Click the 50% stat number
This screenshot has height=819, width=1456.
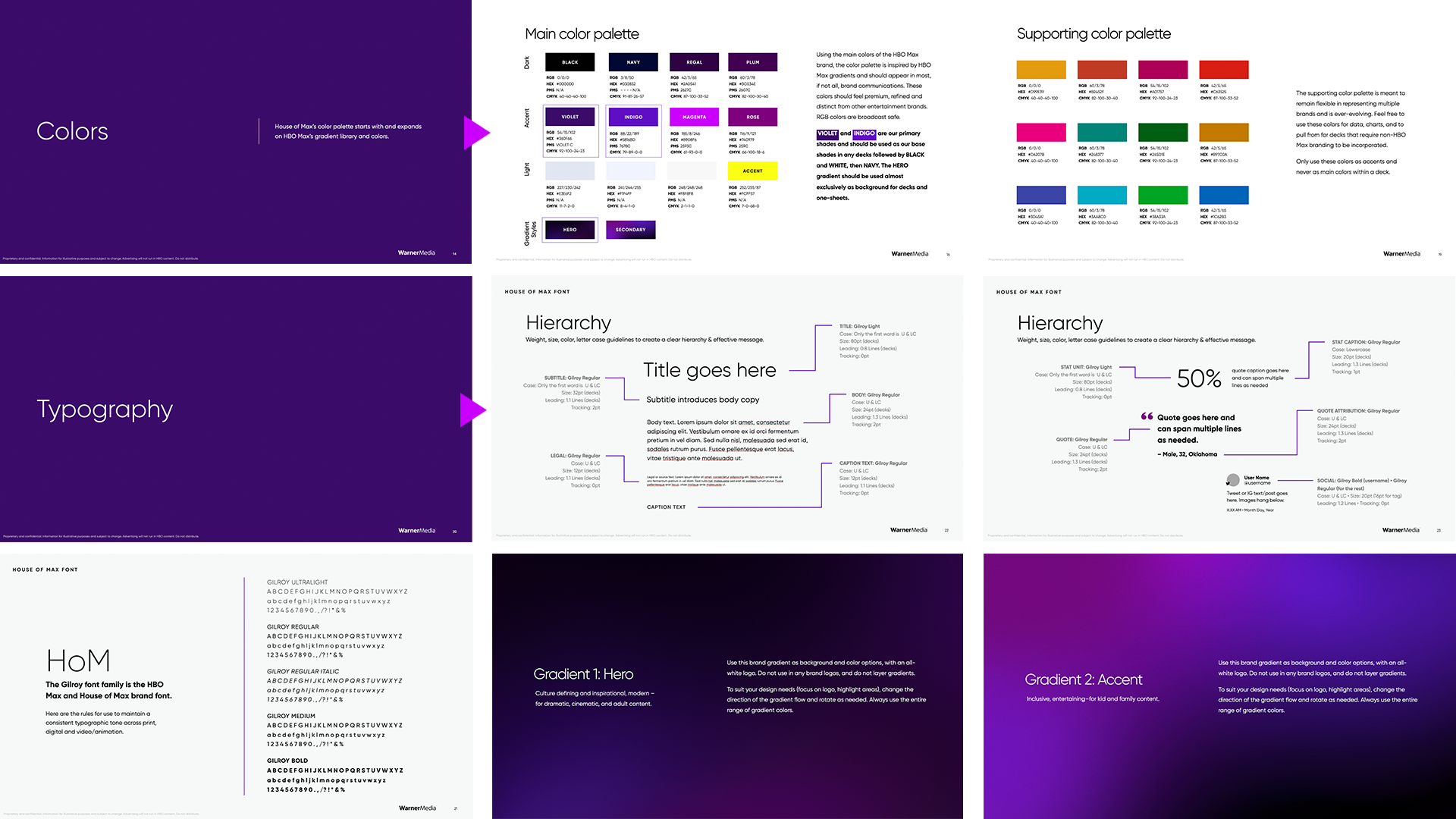1199,378
